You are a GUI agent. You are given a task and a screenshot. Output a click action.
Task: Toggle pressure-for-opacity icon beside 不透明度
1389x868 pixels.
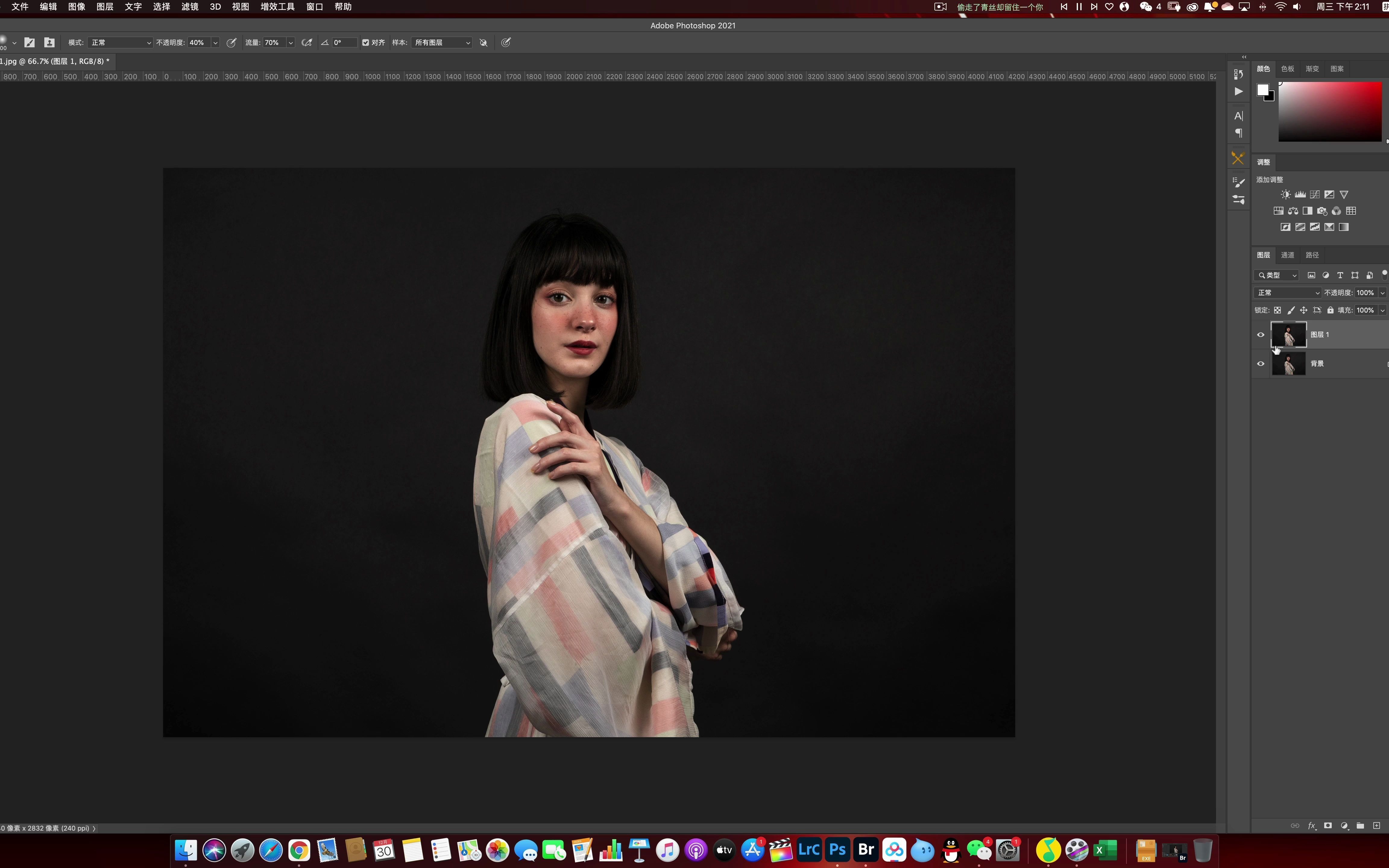[231, 42]
